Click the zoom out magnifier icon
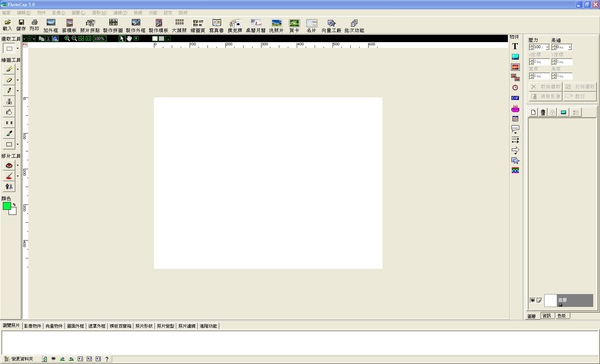Viewport: 600px width, 364px height. [x=74, y=38]
